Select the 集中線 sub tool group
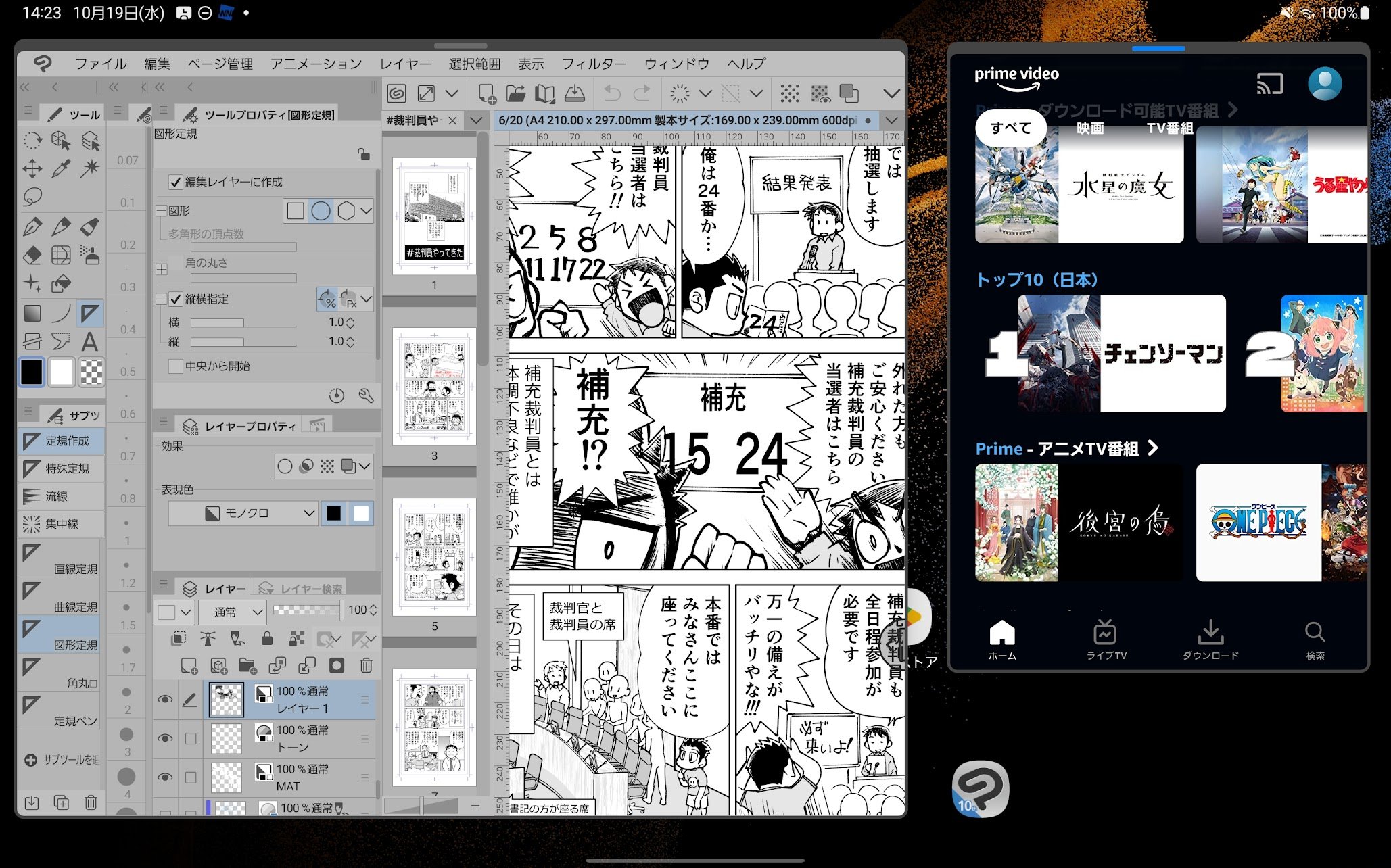 point(62,524)
